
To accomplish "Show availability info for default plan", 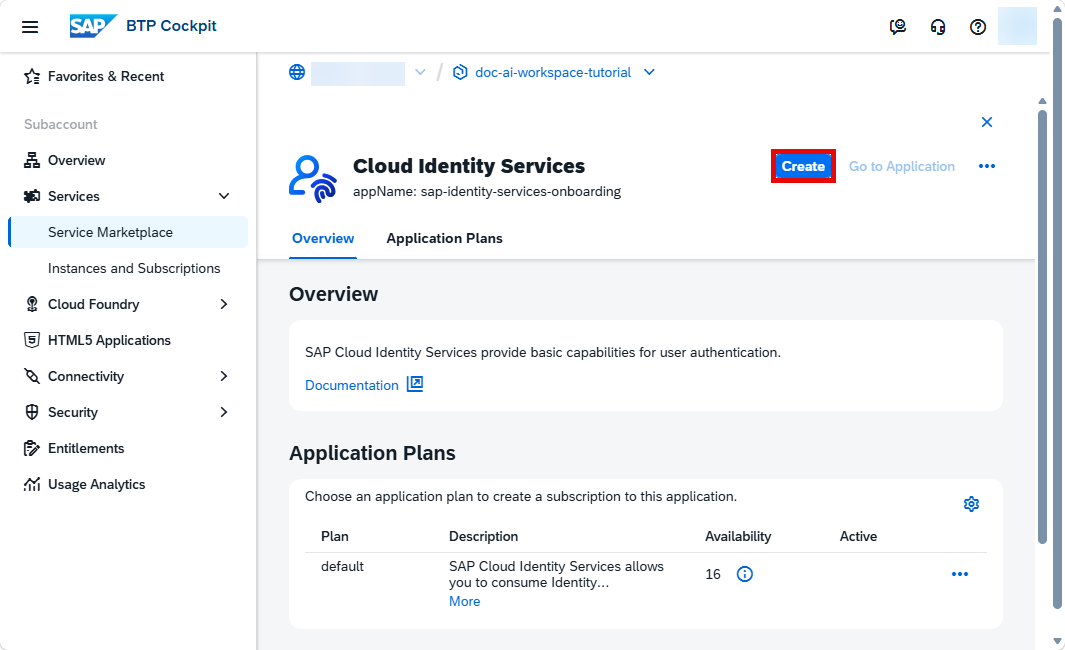I will (744, 575).
